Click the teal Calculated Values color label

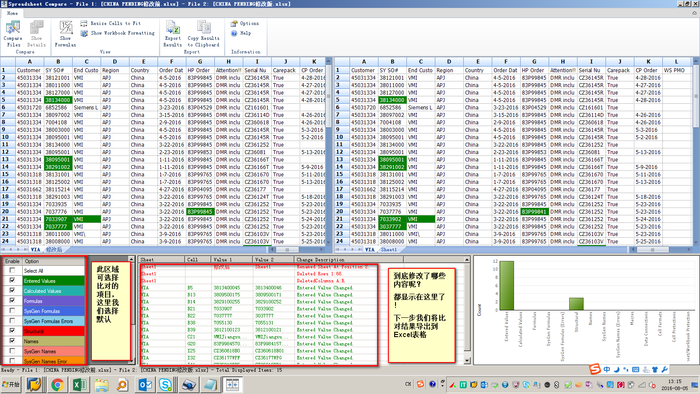(53, 291)
